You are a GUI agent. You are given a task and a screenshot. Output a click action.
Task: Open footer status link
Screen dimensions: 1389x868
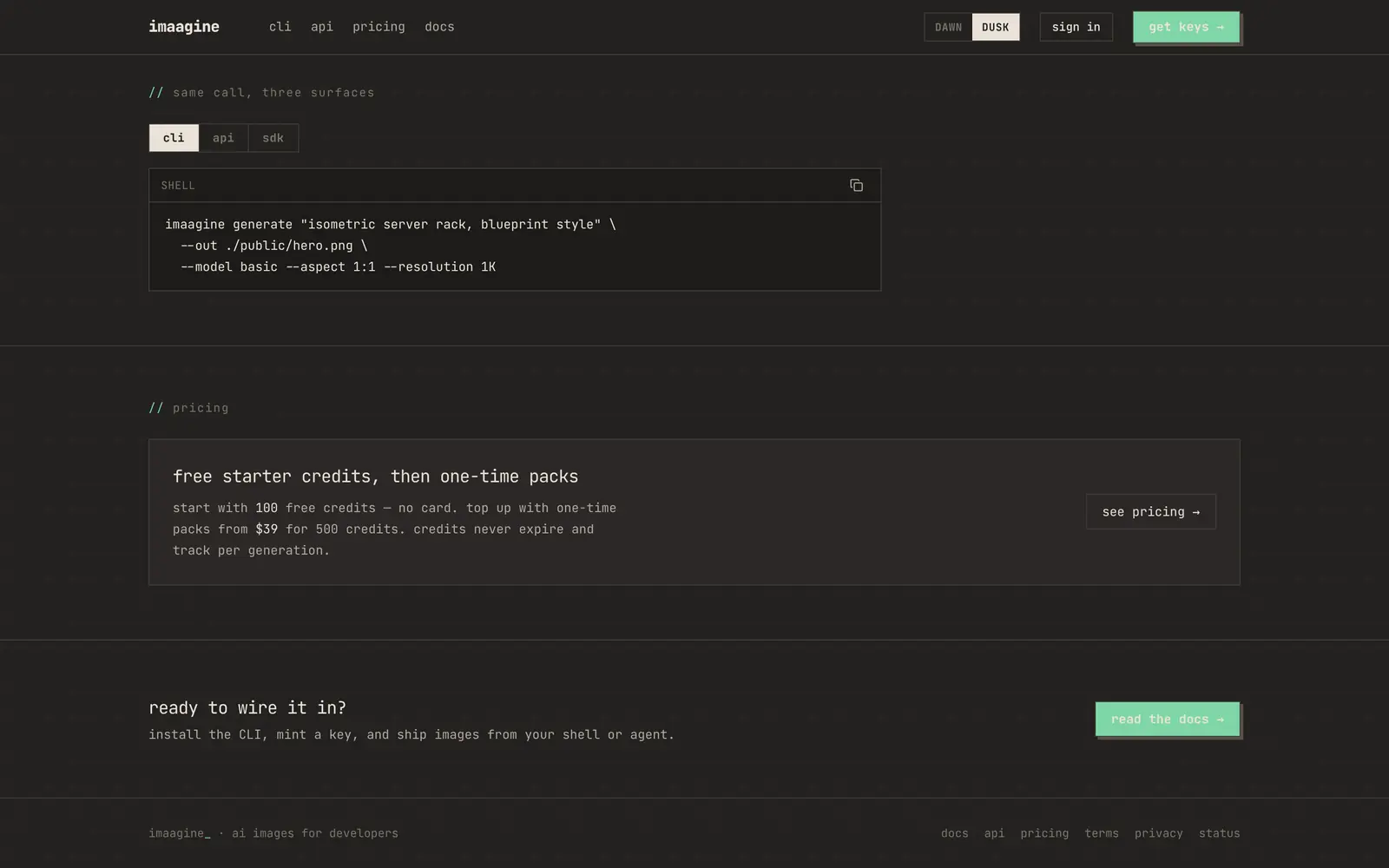click(x=1220, y=833)
